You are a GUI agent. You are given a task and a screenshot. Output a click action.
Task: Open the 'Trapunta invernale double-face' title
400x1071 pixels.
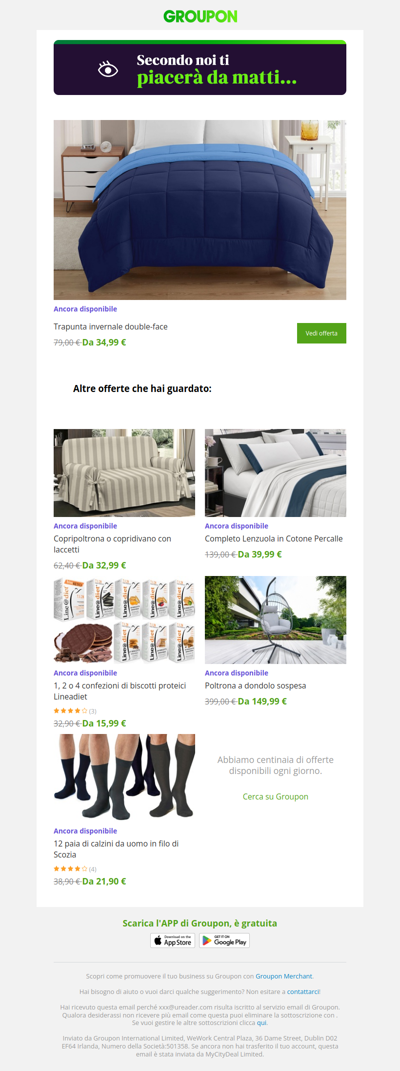click(x=111, y=326)
